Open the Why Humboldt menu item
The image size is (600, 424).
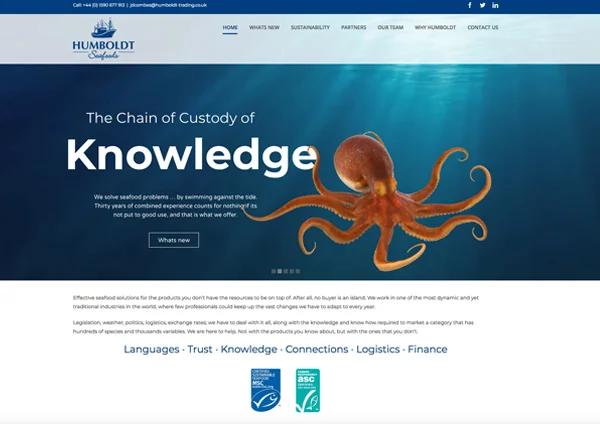(433, 28)
